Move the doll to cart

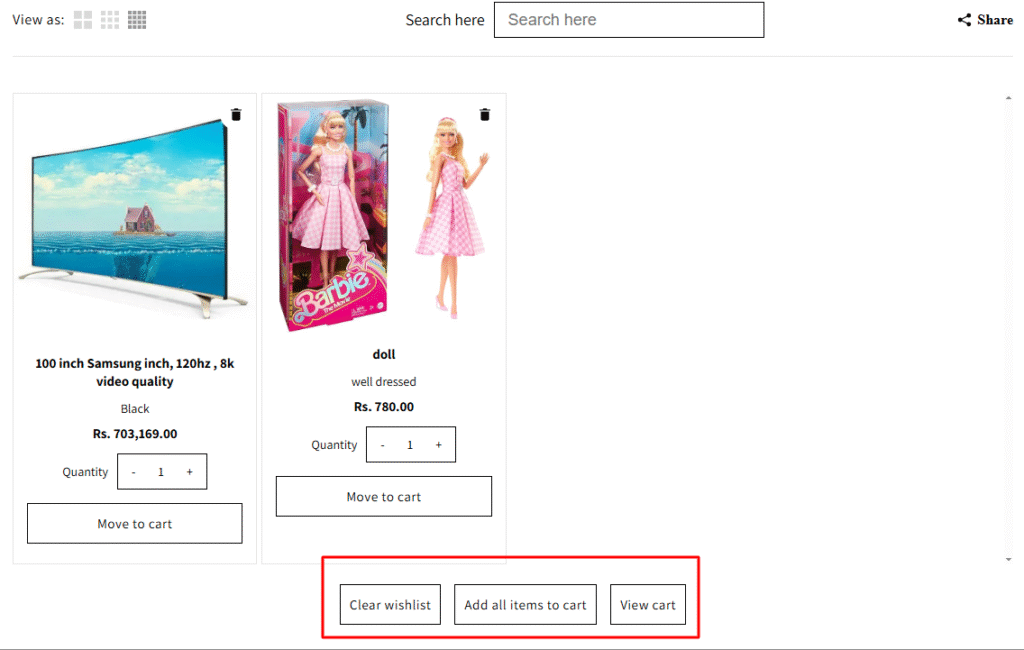tap(384, 496)
